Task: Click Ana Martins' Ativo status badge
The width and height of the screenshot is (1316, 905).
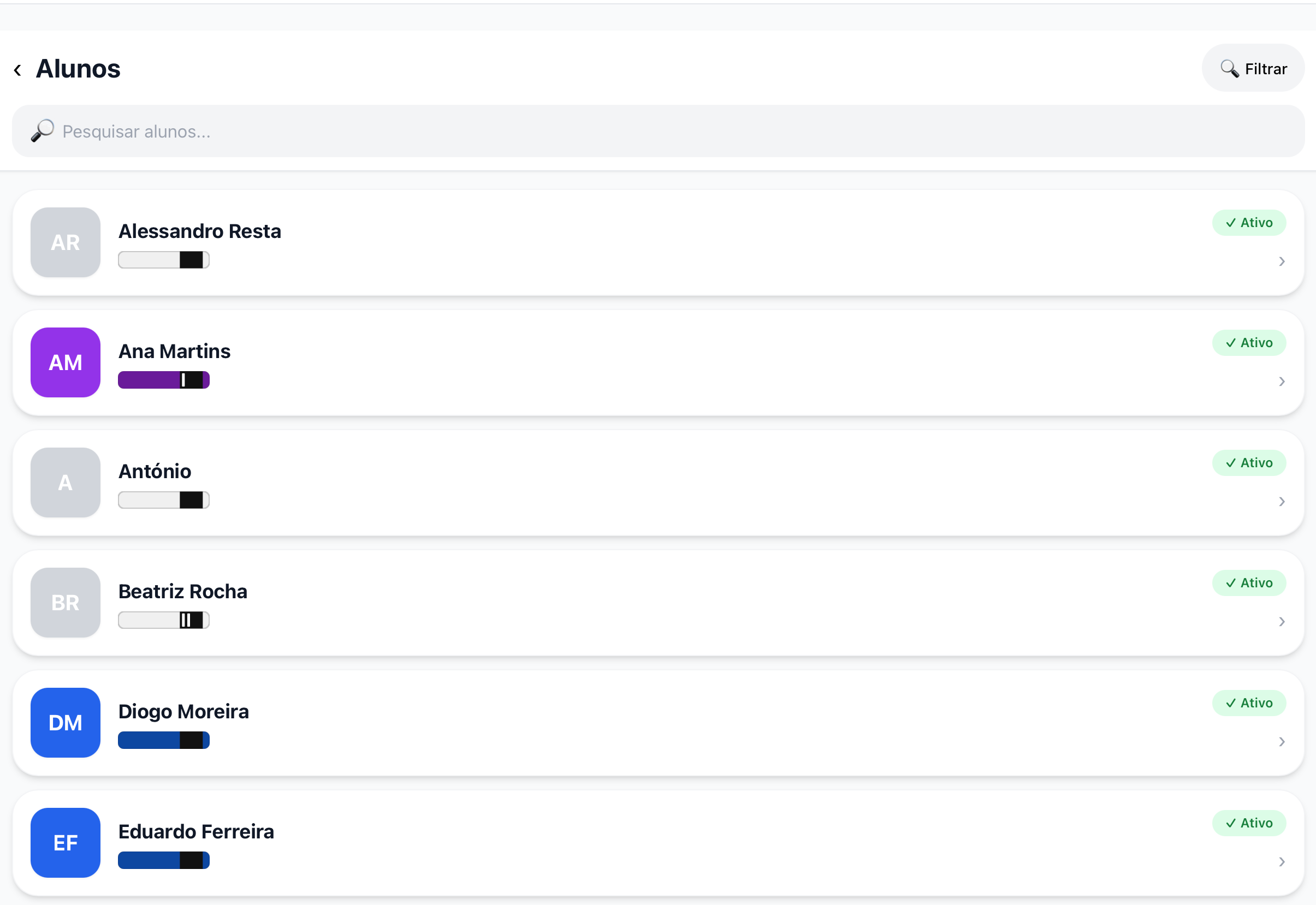Action: pyautogui.click(x=1249, y=343)
